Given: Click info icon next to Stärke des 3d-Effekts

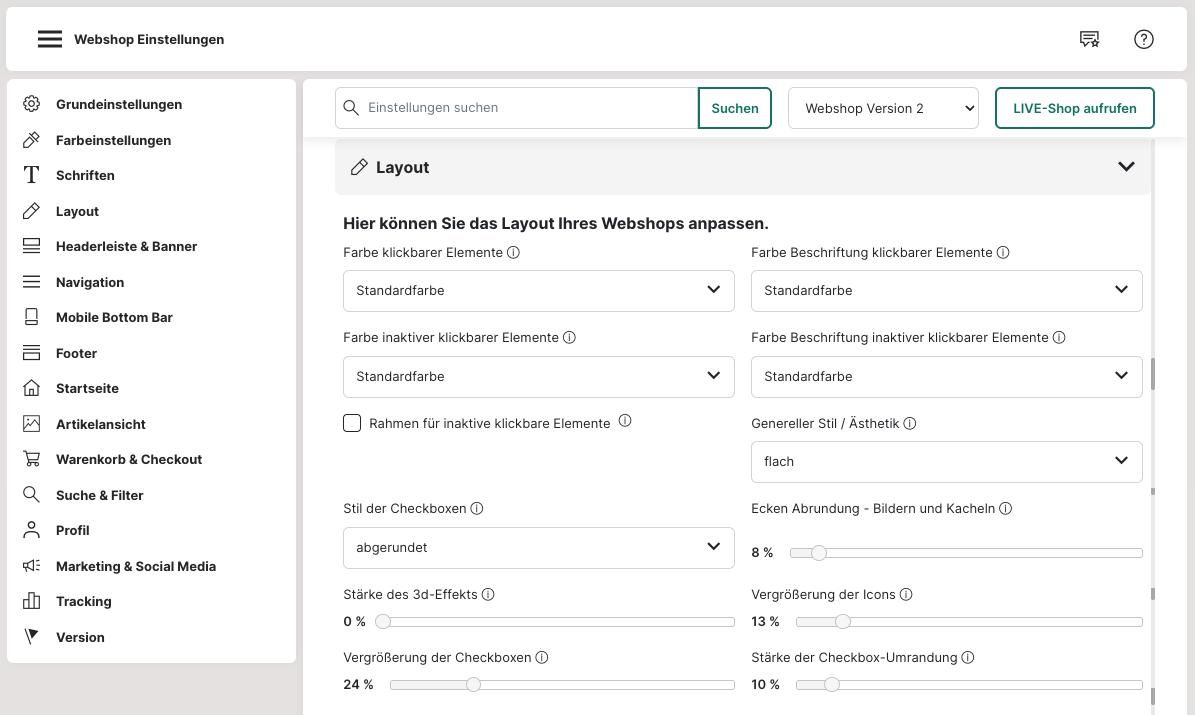Looking at the screenshot, I should 488,594.
